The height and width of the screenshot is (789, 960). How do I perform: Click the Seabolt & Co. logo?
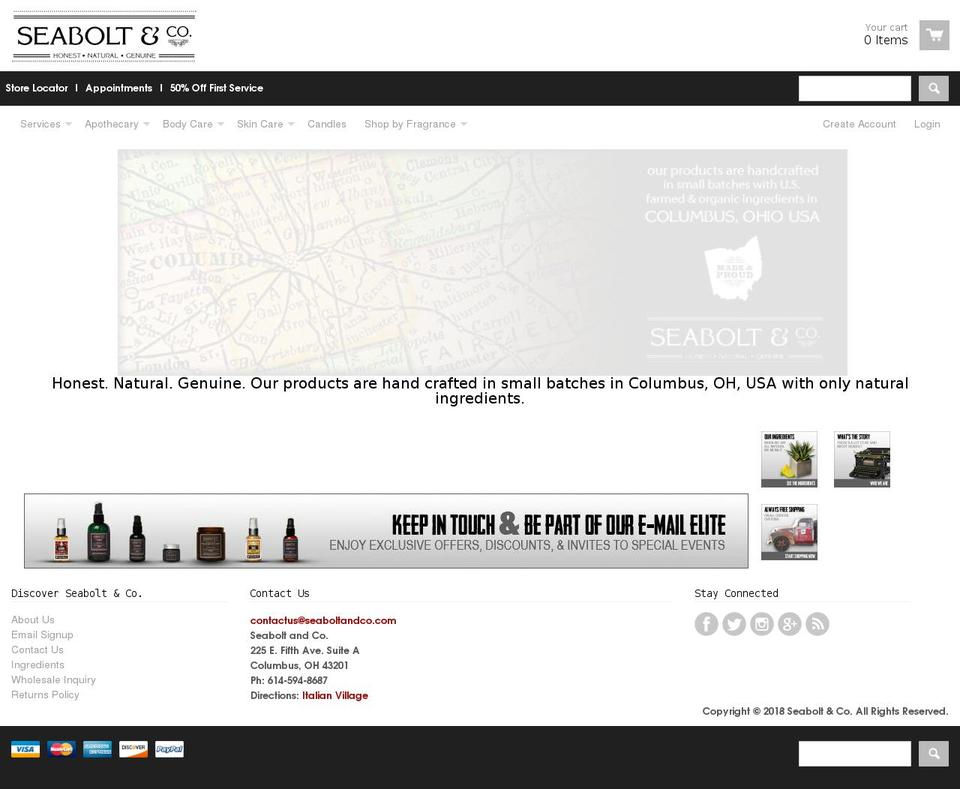(x=104, y=36)
